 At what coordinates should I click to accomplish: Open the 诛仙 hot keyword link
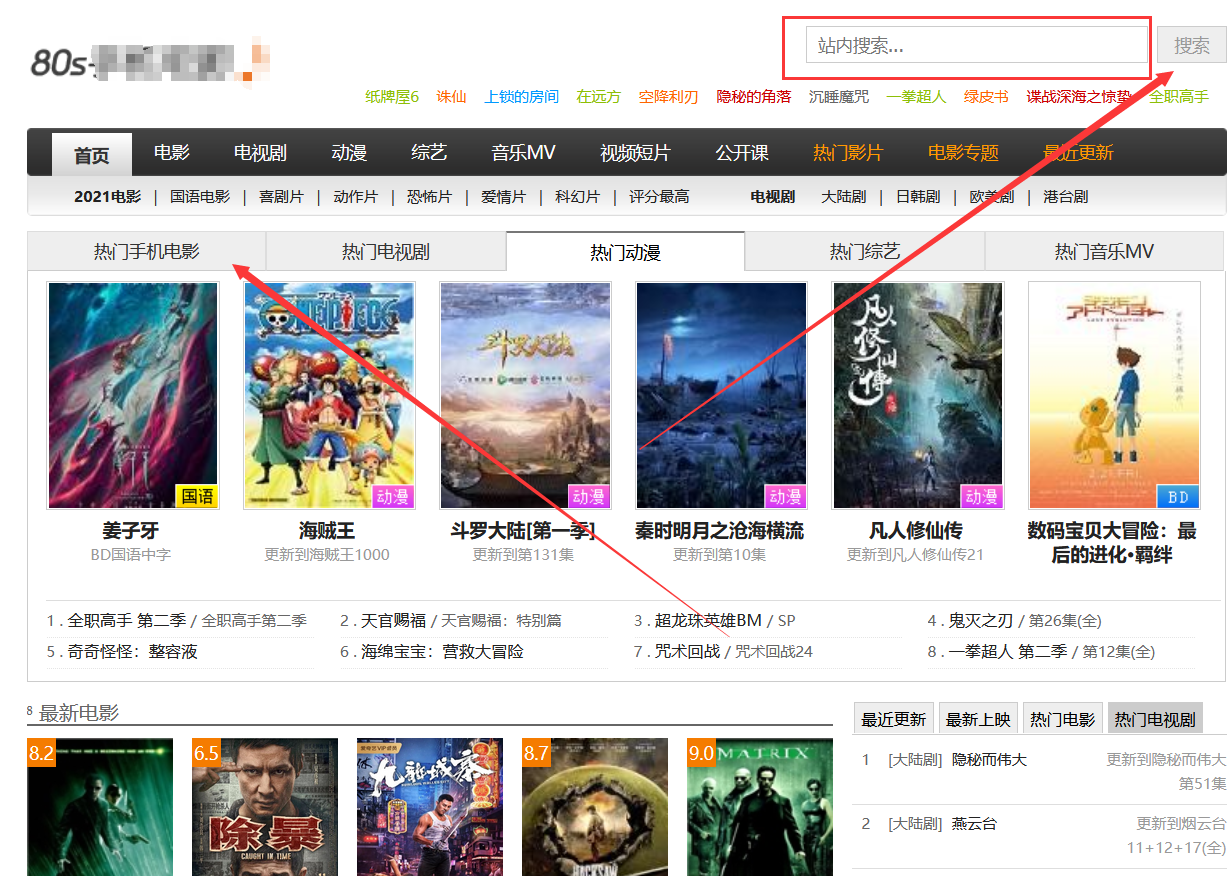451,97
